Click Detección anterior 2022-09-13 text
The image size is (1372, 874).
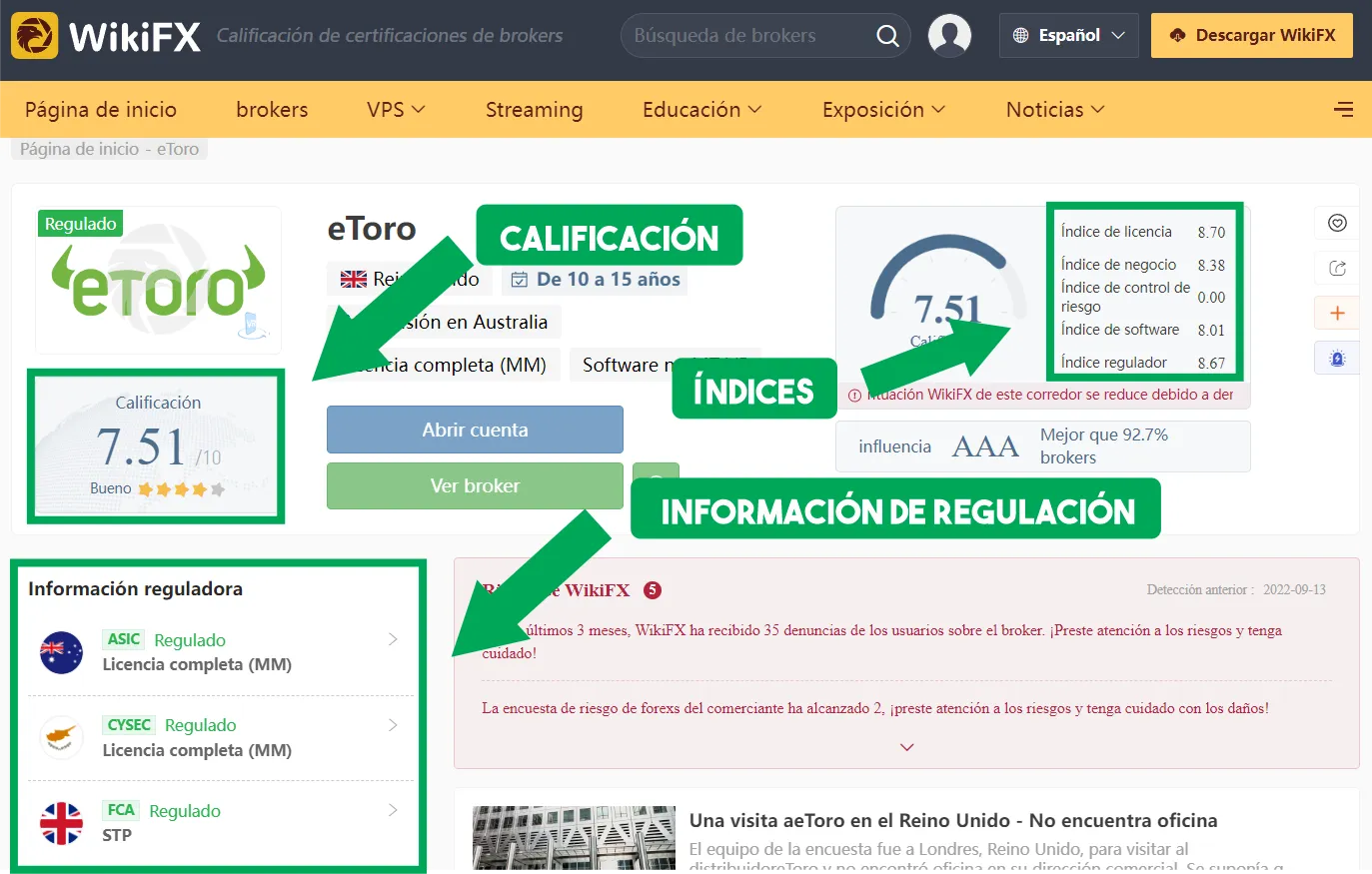point(1236,590)
